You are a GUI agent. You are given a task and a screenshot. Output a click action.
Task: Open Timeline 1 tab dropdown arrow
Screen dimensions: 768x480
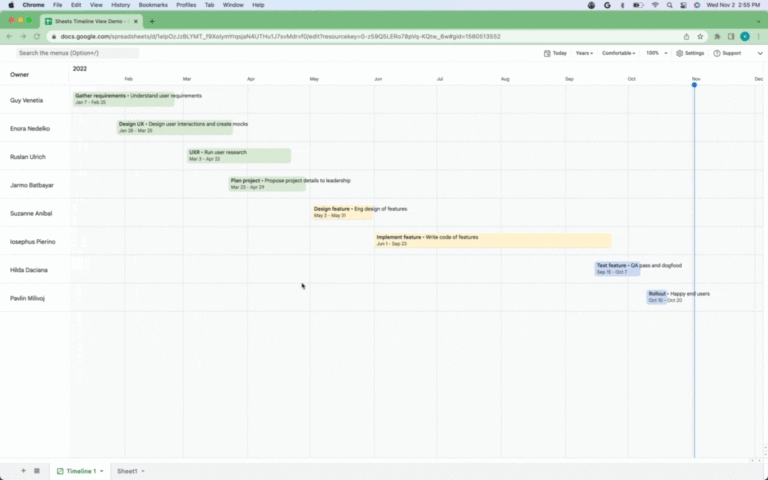[x=102, y=471]
